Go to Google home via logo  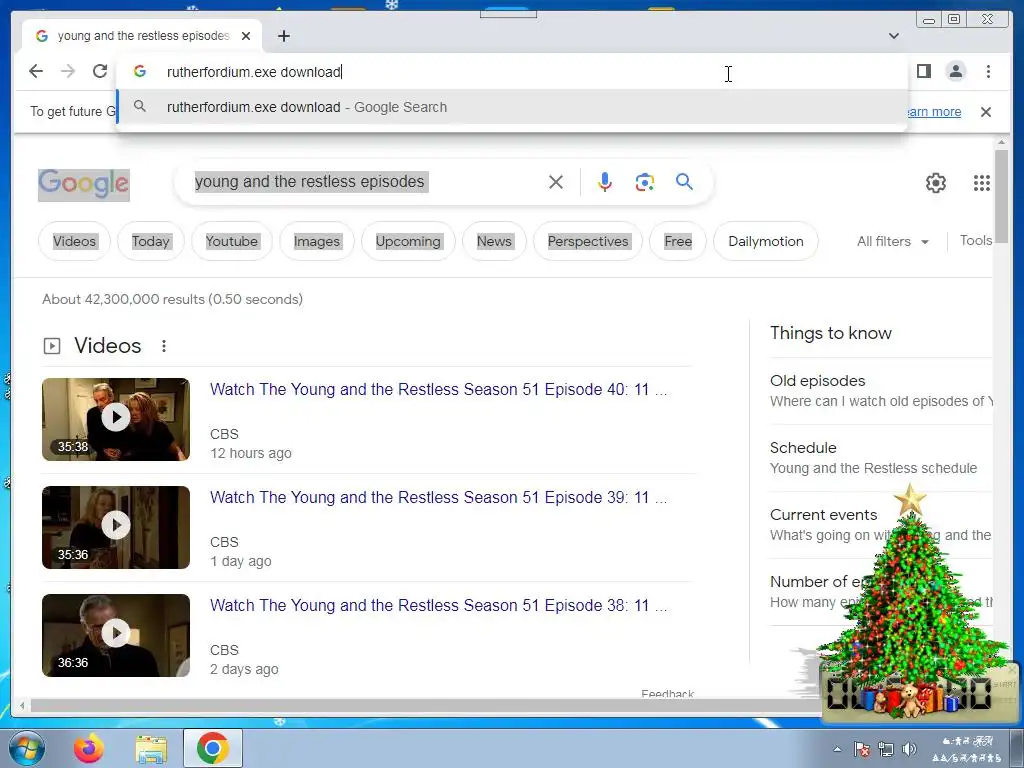point(84,184)
